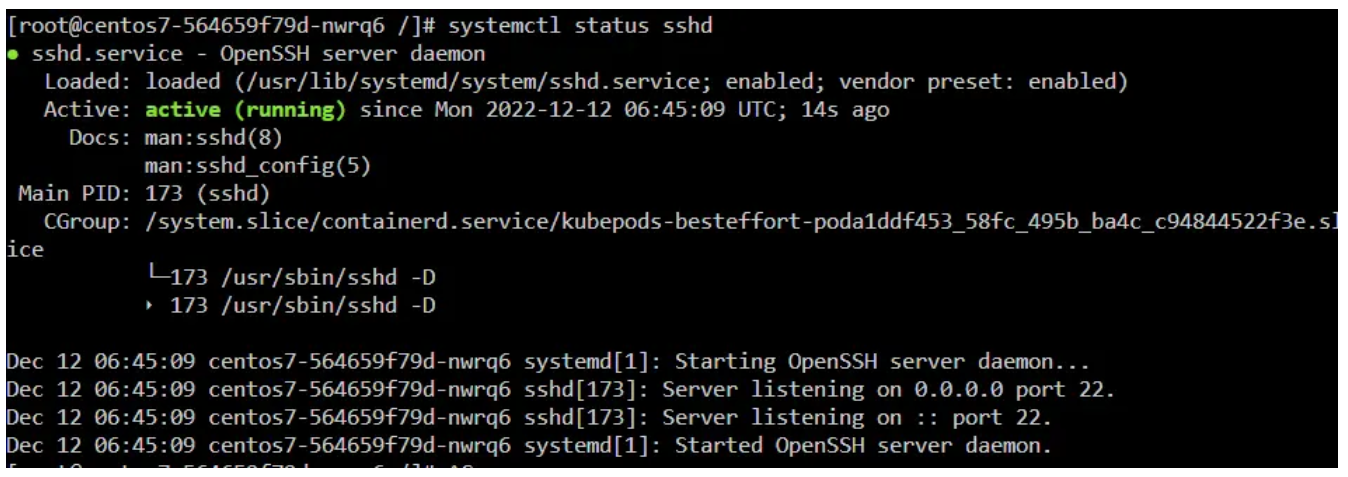Viewport: 1348px width, 477px height.
Task: Click the man:sshd_config(5) docs entry
Action: click(258, 166)
